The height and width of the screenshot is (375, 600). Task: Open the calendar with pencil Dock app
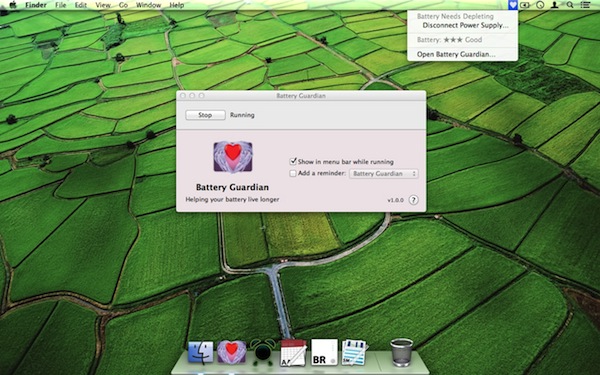coord(293,352)
